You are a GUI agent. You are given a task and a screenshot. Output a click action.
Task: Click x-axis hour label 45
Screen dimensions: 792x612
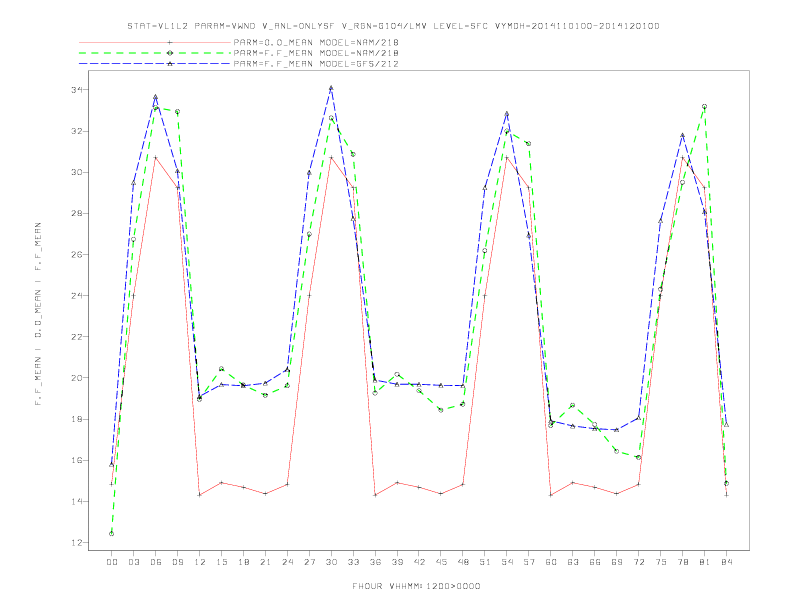441,562
